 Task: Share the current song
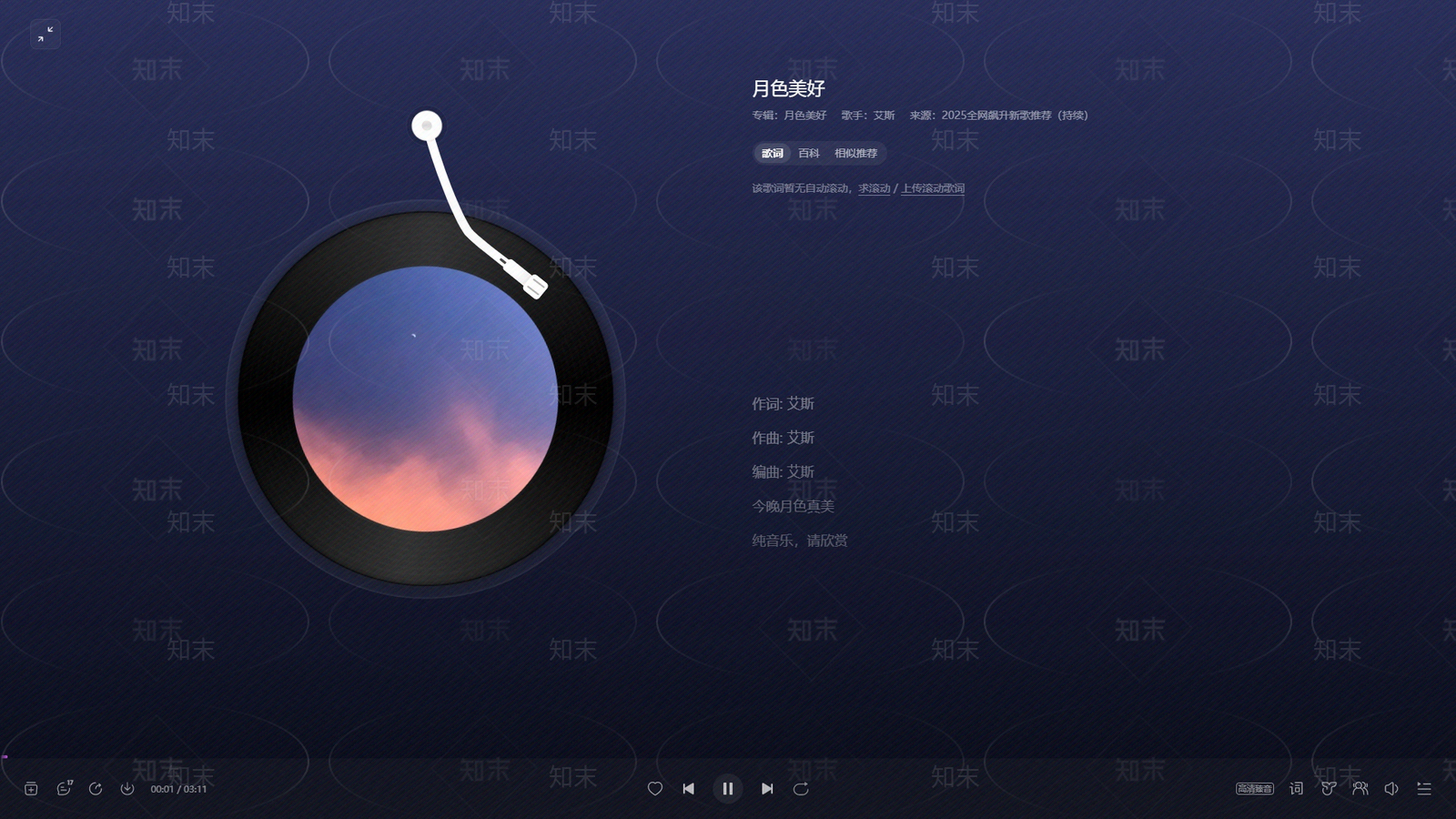(x=96, y=789)
